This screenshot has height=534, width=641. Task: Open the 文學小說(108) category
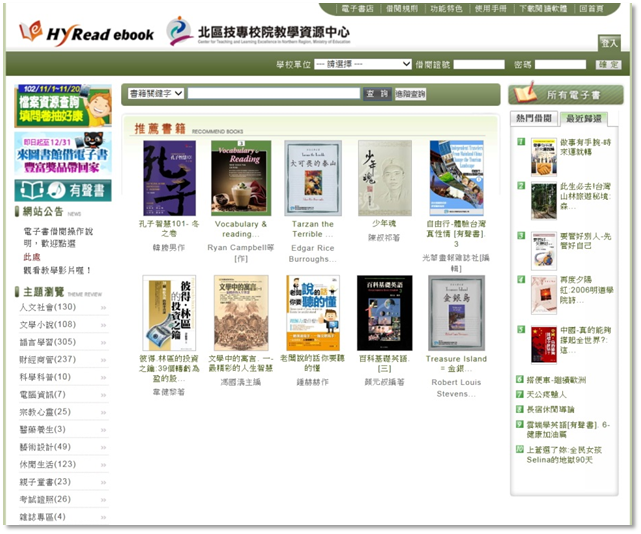point(47,325)
